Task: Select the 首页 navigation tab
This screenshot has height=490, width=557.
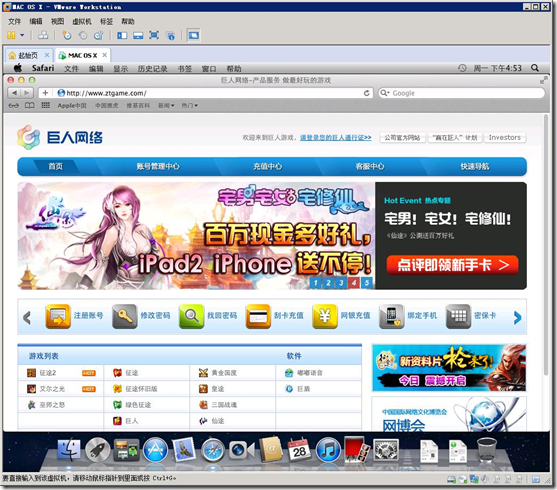Action: [55, 166]
